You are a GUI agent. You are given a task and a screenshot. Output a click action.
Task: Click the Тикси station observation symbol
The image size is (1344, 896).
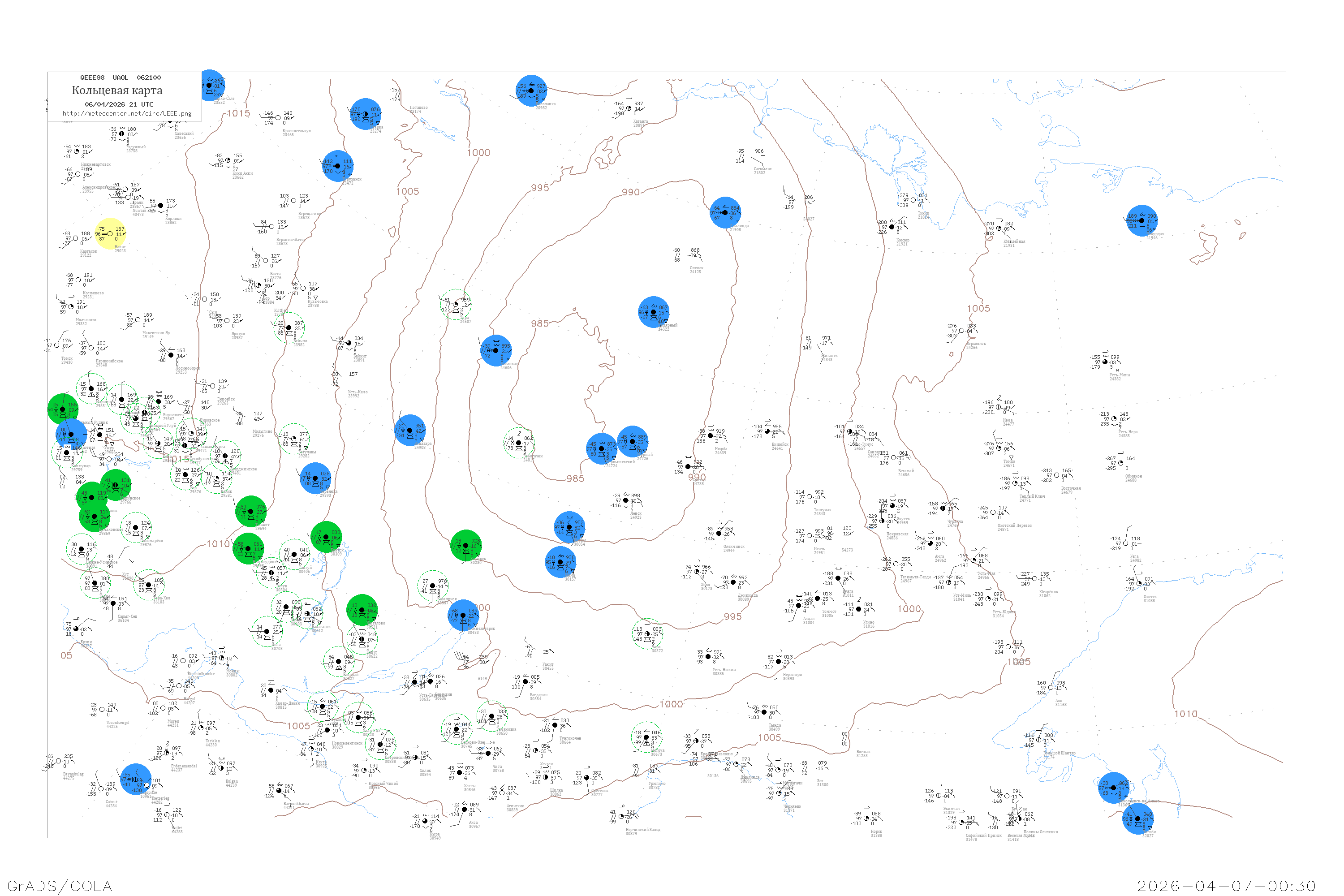tap(913, 200)
